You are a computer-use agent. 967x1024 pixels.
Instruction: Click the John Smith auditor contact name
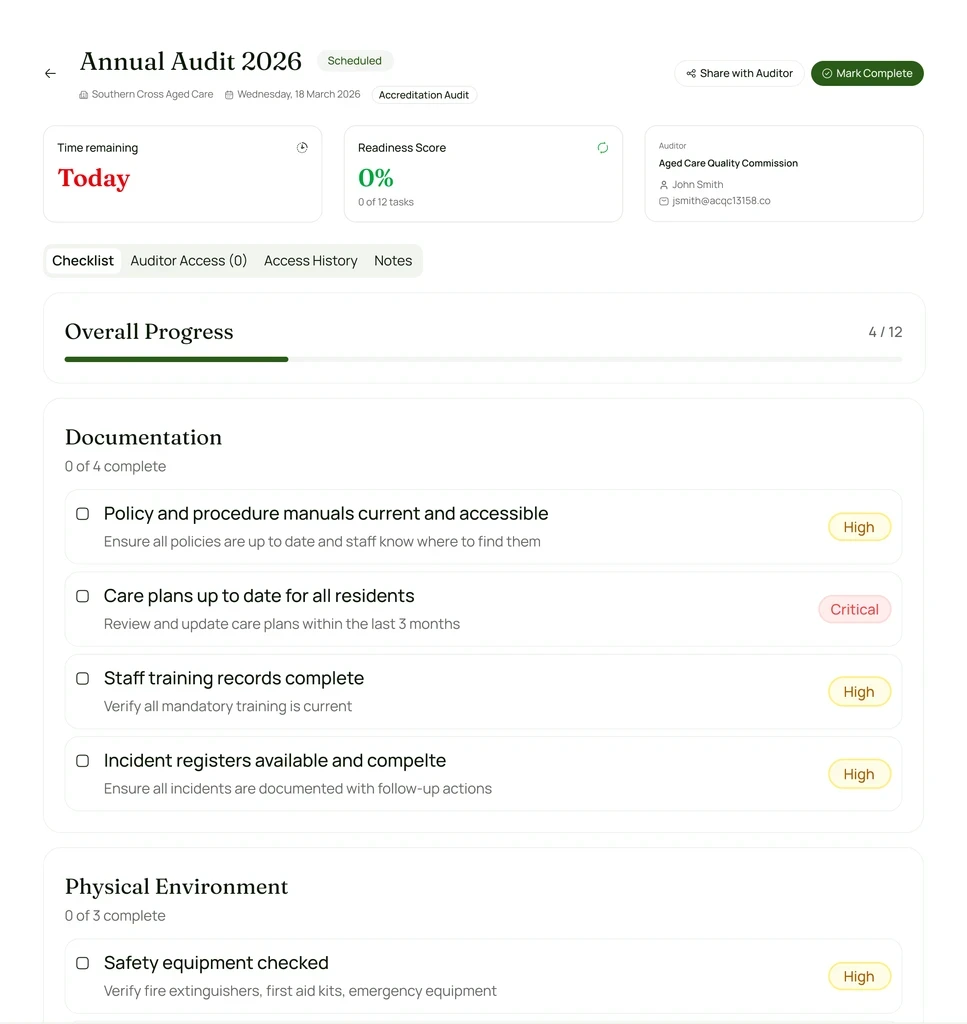coord(698,185)
